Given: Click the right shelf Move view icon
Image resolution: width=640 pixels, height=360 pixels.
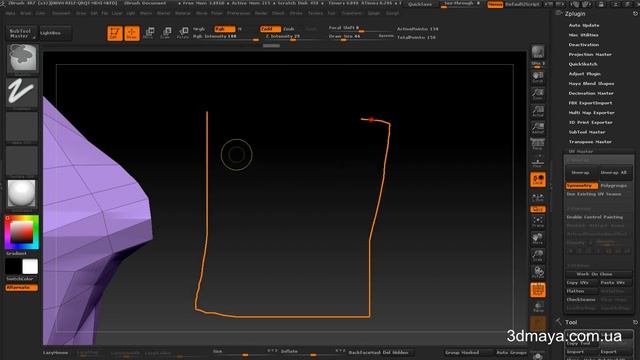Looking at the screenshot, I should click(x=538, y=238).
